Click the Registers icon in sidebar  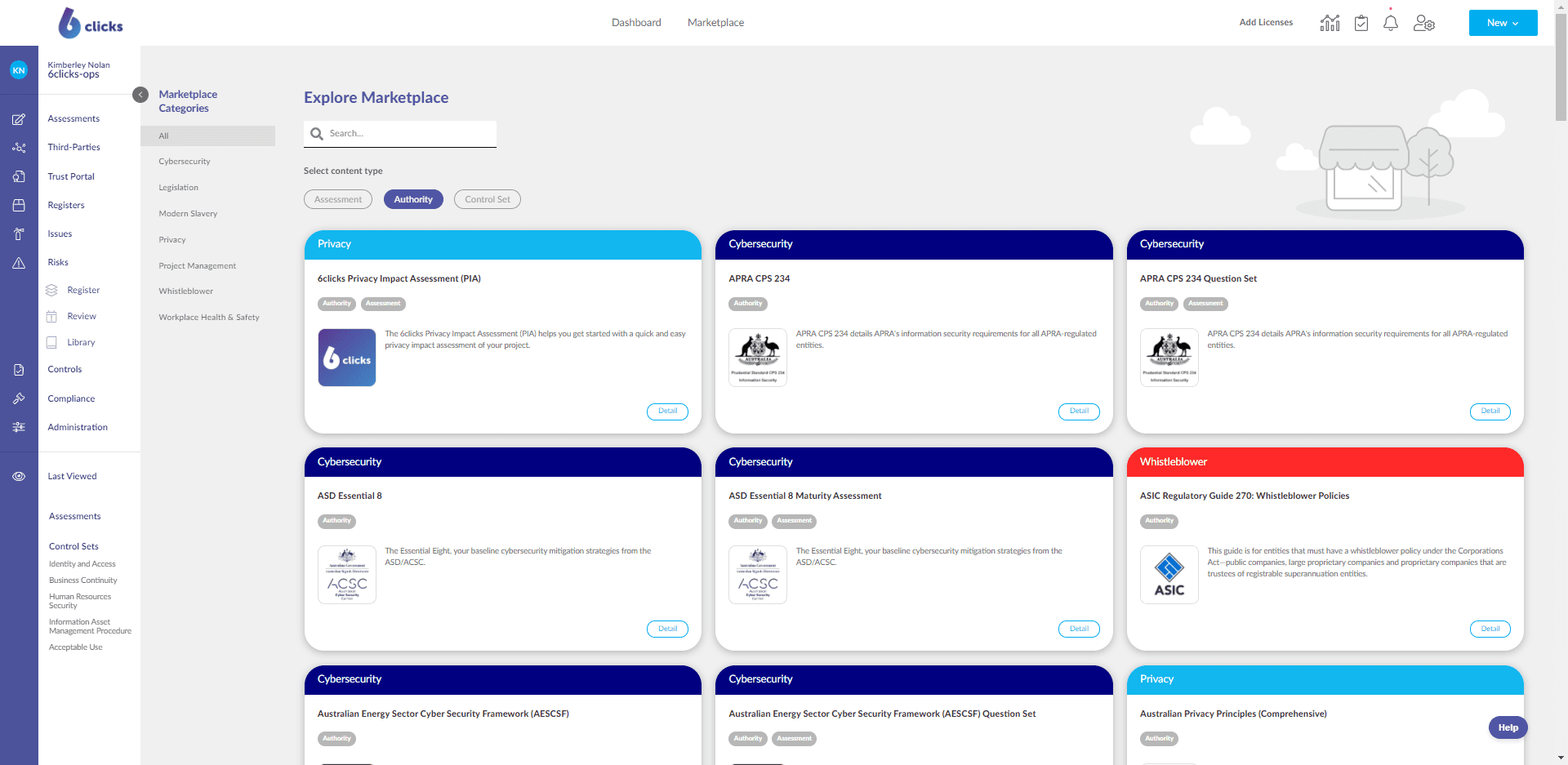click(x=19, y=205)
